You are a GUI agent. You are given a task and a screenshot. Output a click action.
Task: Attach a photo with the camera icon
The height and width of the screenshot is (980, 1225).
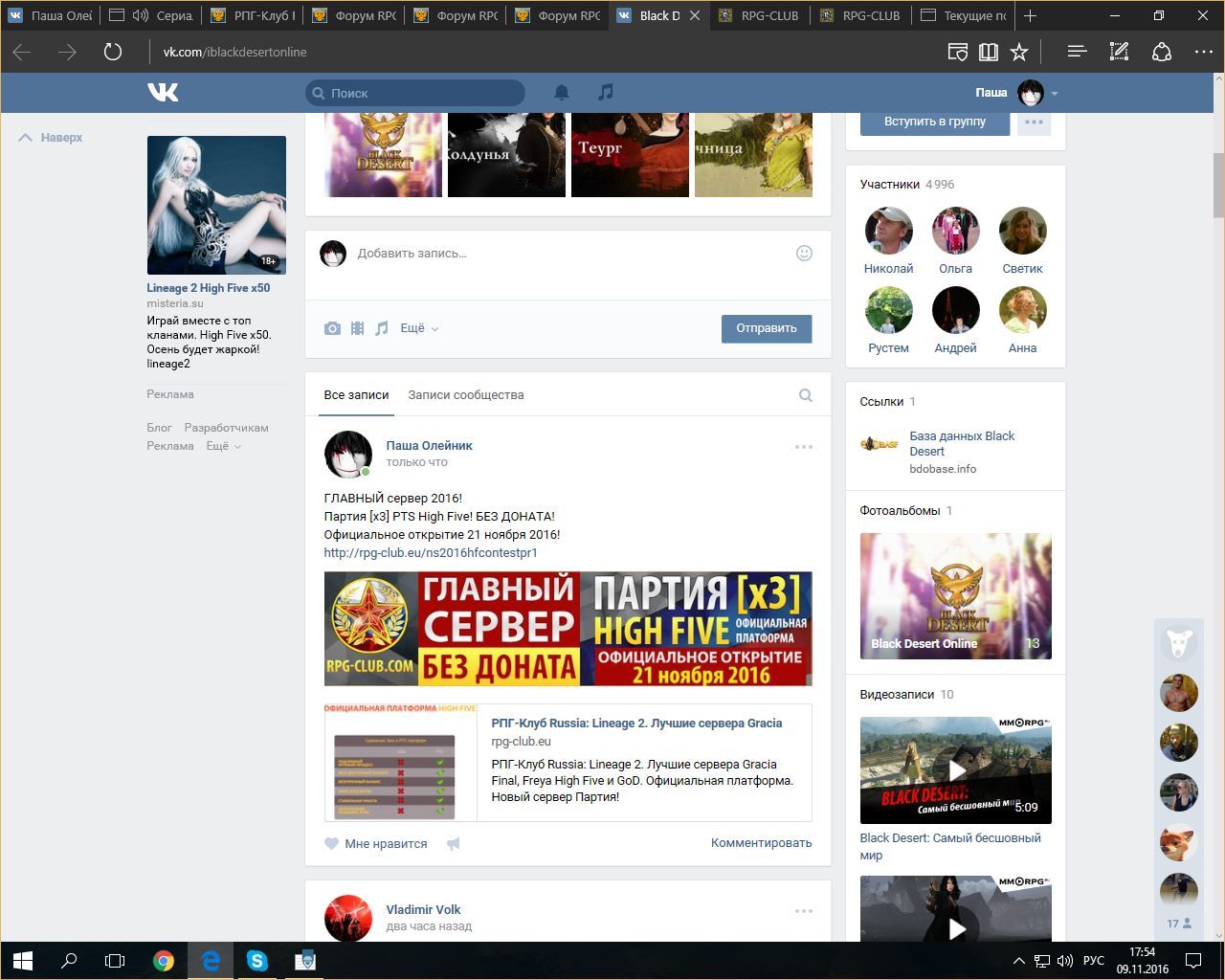click(x=332, y=328)
